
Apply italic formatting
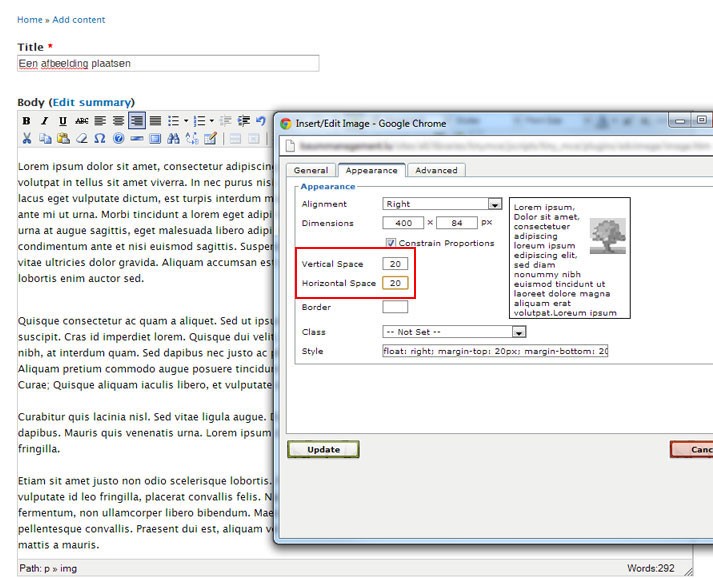click(x=44, y=121)
